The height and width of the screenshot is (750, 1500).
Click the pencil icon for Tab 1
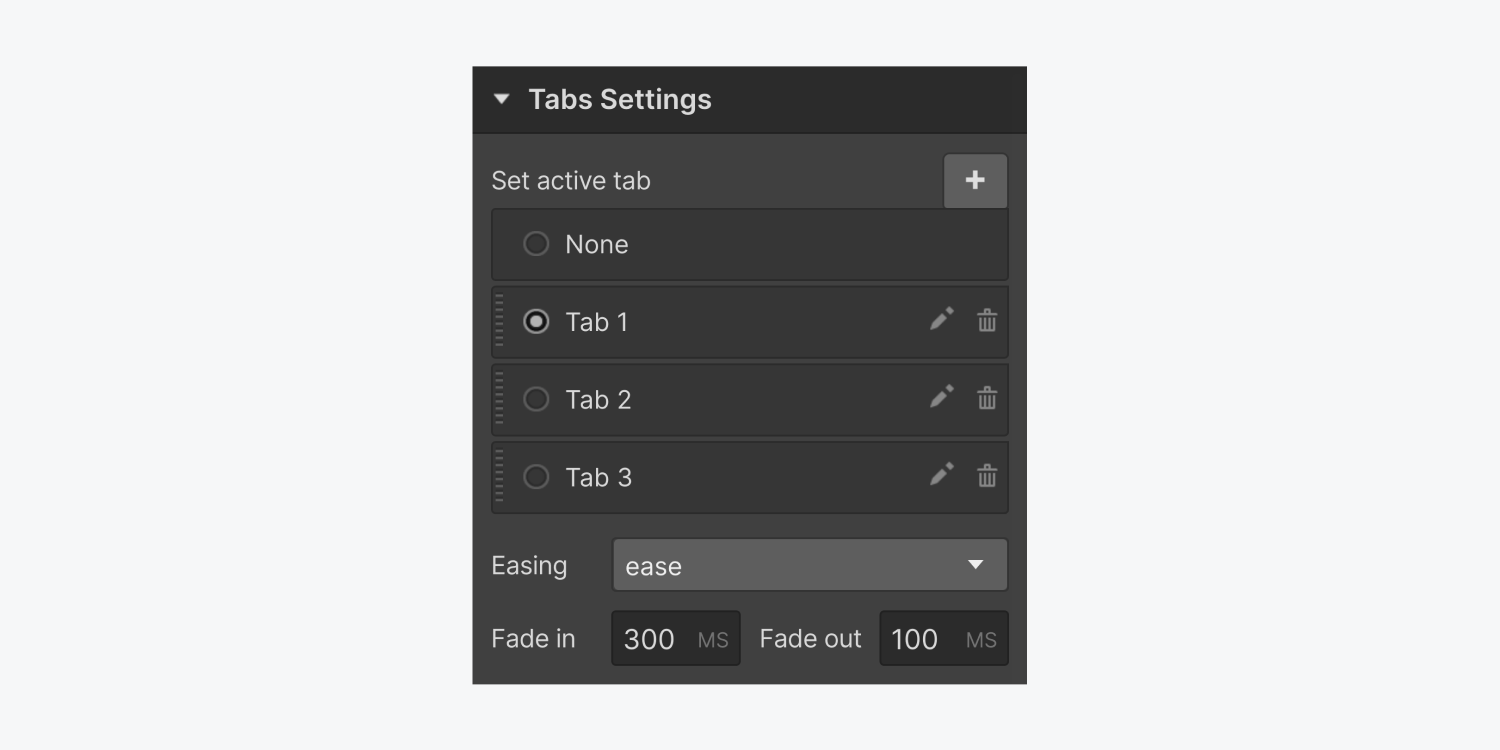click(941, 320)
